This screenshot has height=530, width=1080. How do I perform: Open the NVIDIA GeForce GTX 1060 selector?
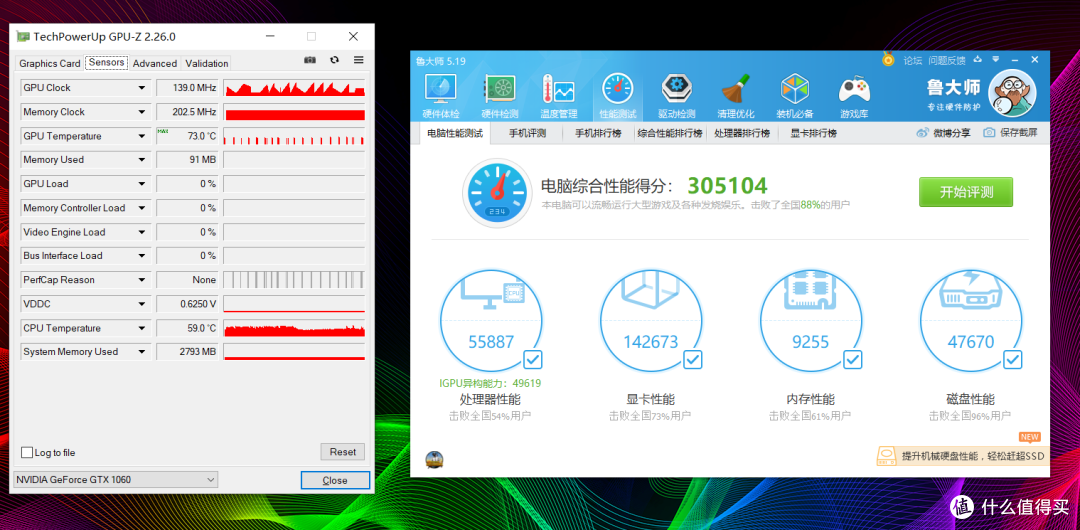pyautogui.click(x=115, y=480)
